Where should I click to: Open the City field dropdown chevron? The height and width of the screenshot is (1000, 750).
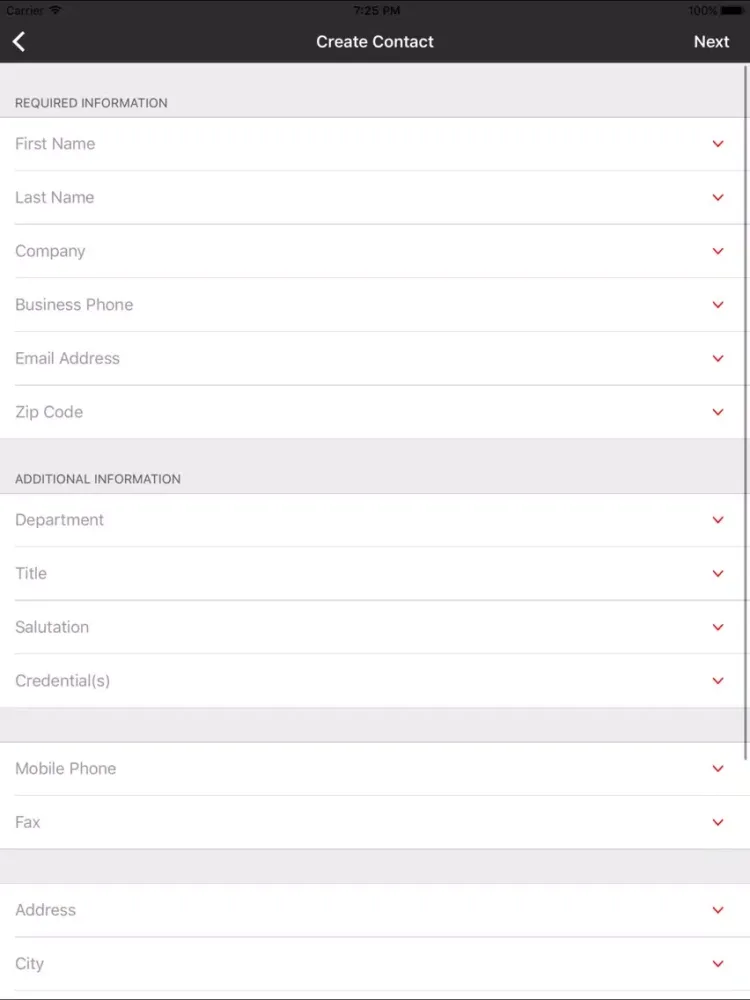[717, 963]
